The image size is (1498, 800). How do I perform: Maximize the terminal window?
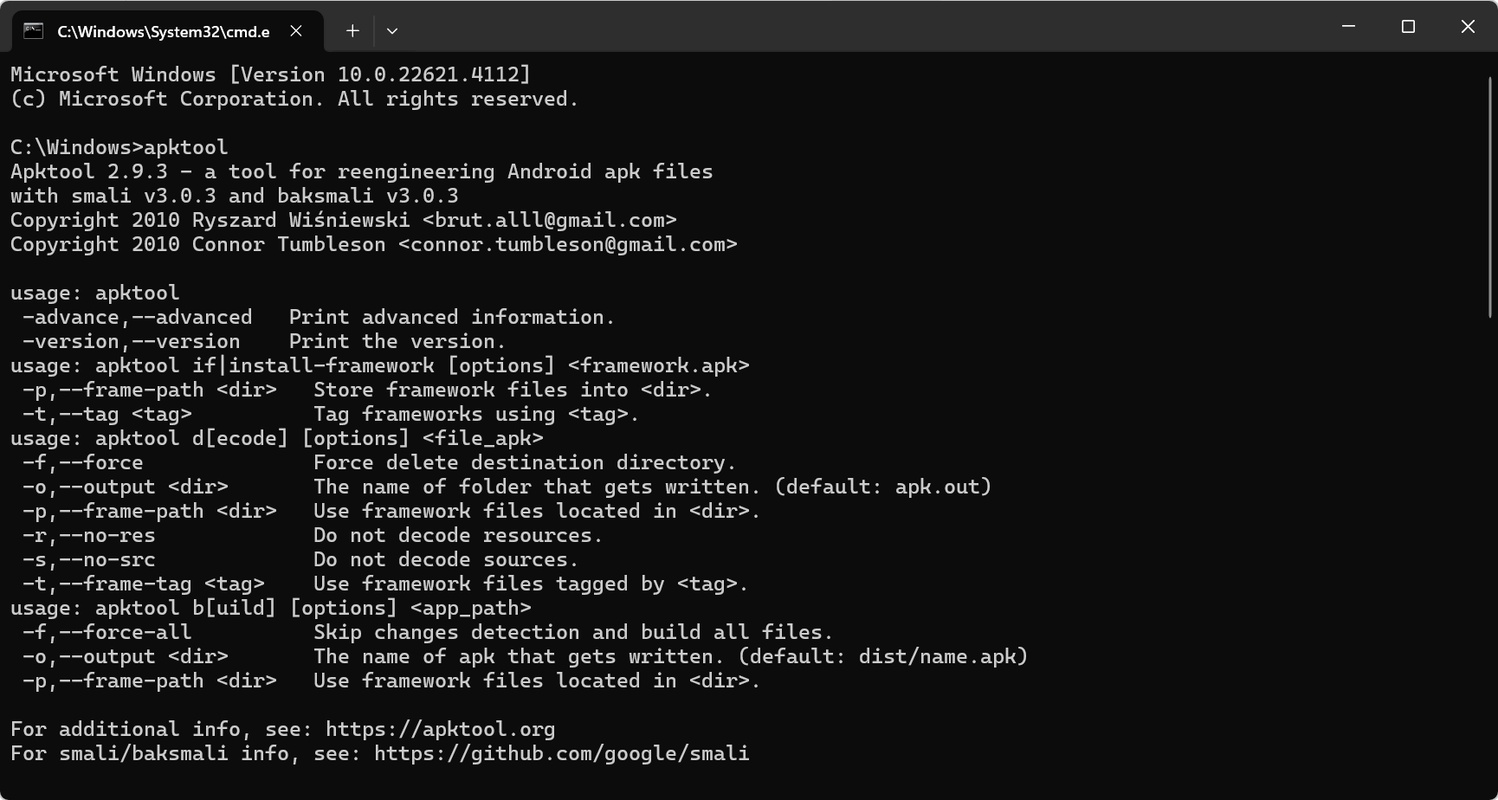[1408, 27]
